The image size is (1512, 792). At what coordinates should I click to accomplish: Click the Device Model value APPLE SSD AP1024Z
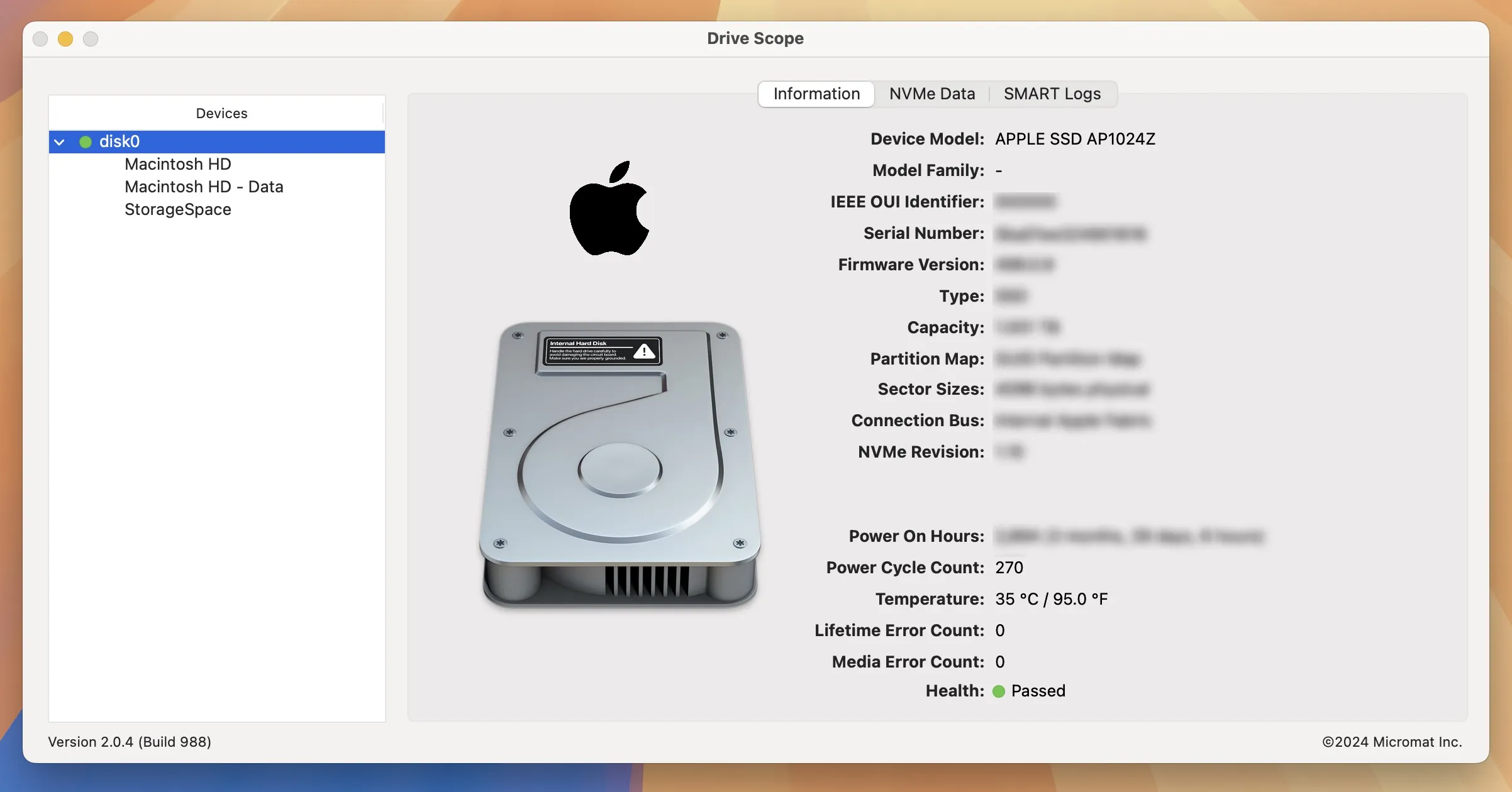coord(1075,139)
